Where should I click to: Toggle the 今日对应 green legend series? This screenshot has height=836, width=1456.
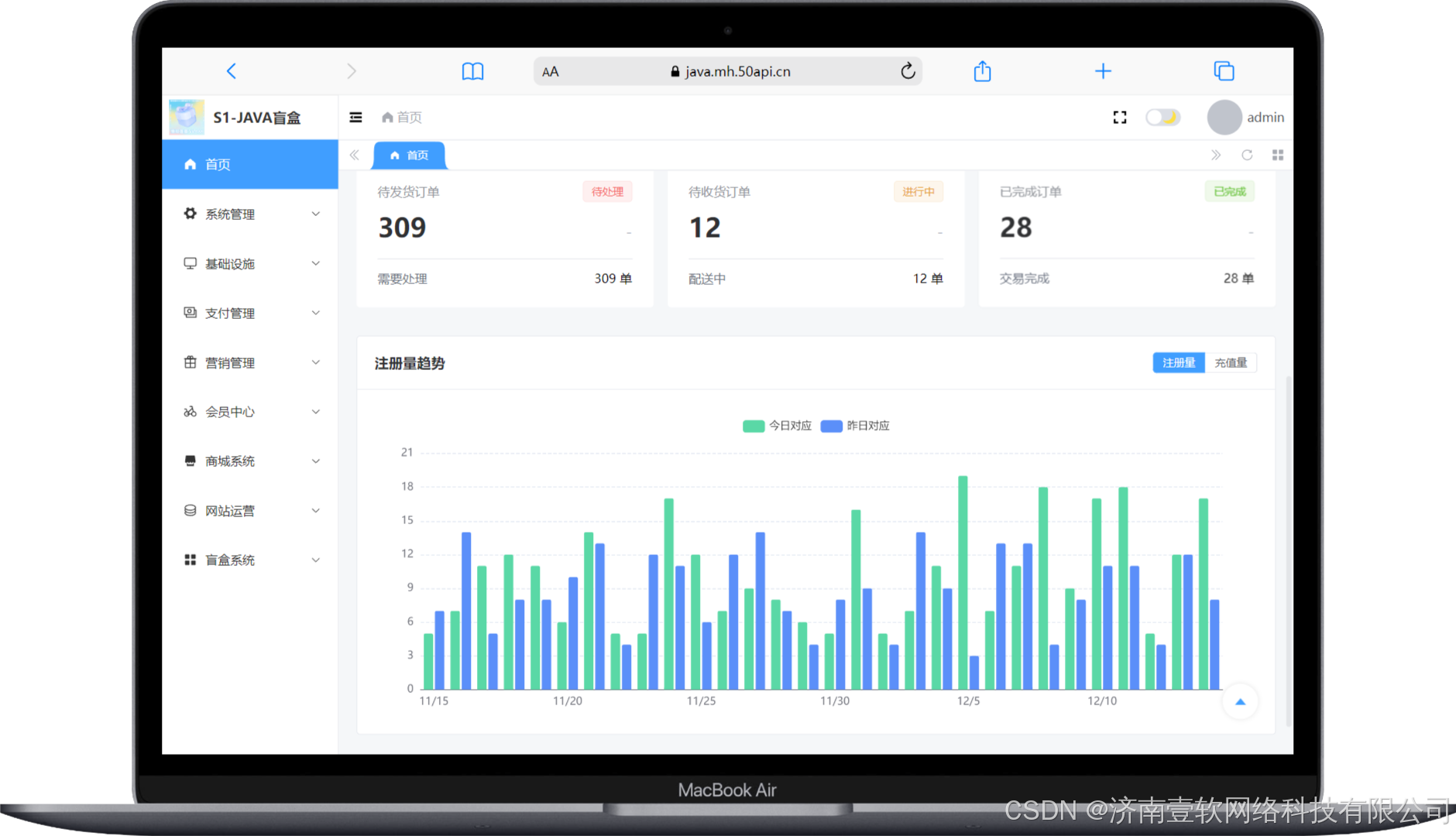coord(777,426)
